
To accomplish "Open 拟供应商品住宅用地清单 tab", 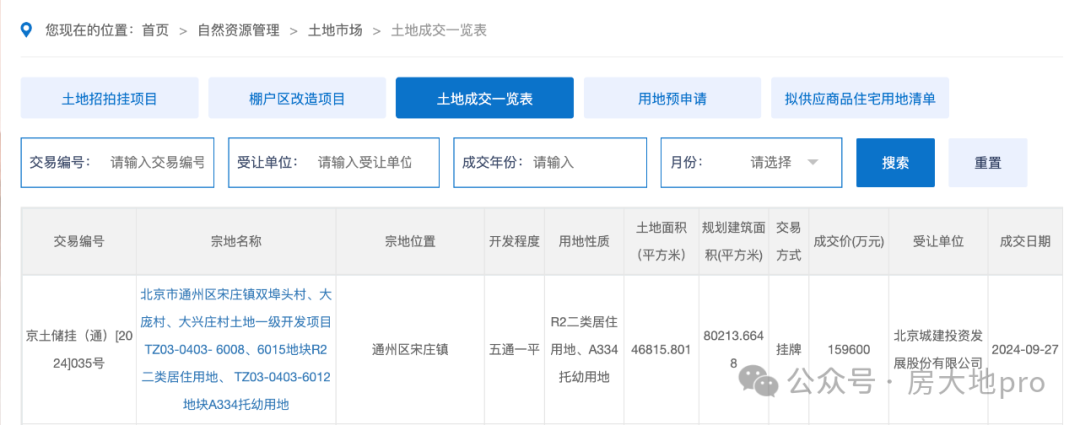I will (860, 98).
